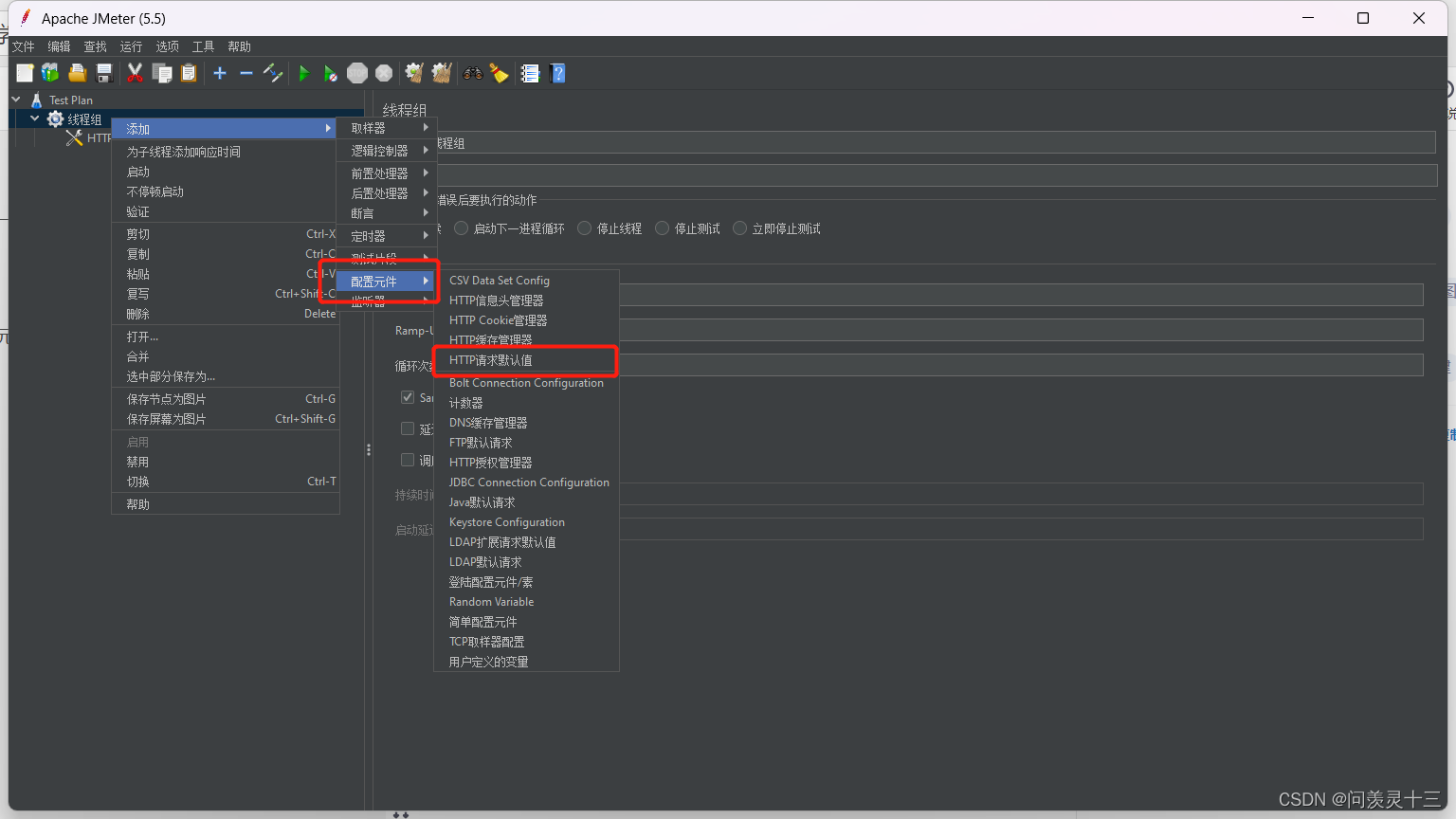The height and width of the screenshot is (819, 1456).
Task: Expand the 断言 submenu
Action: click(387, 213)
